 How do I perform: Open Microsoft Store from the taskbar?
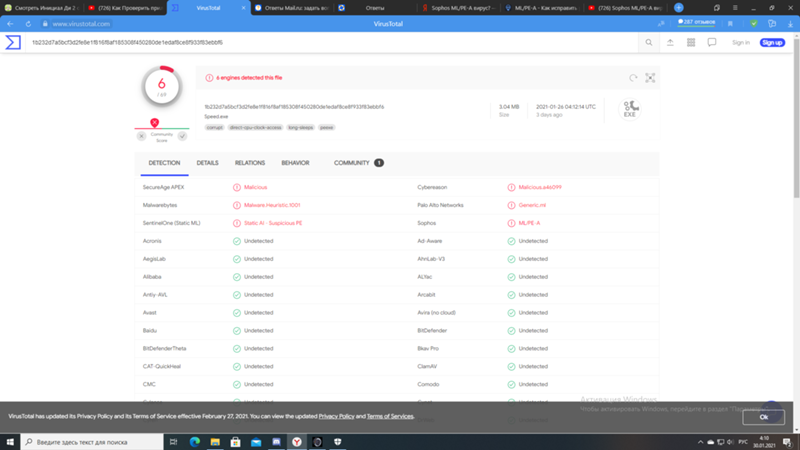coord(235,442)
